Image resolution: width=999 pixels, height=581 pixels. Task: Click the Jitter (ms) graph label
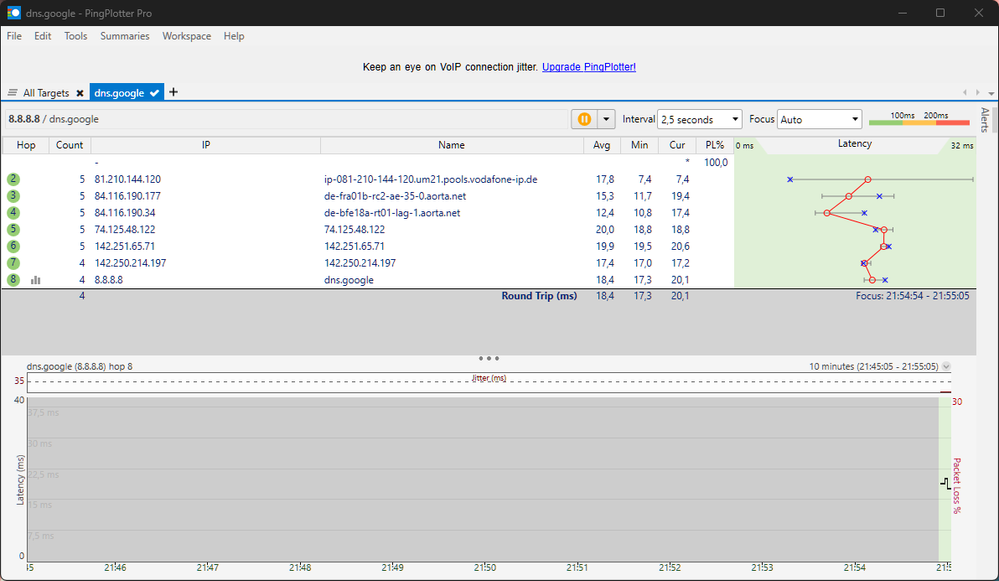pos(489,378)
